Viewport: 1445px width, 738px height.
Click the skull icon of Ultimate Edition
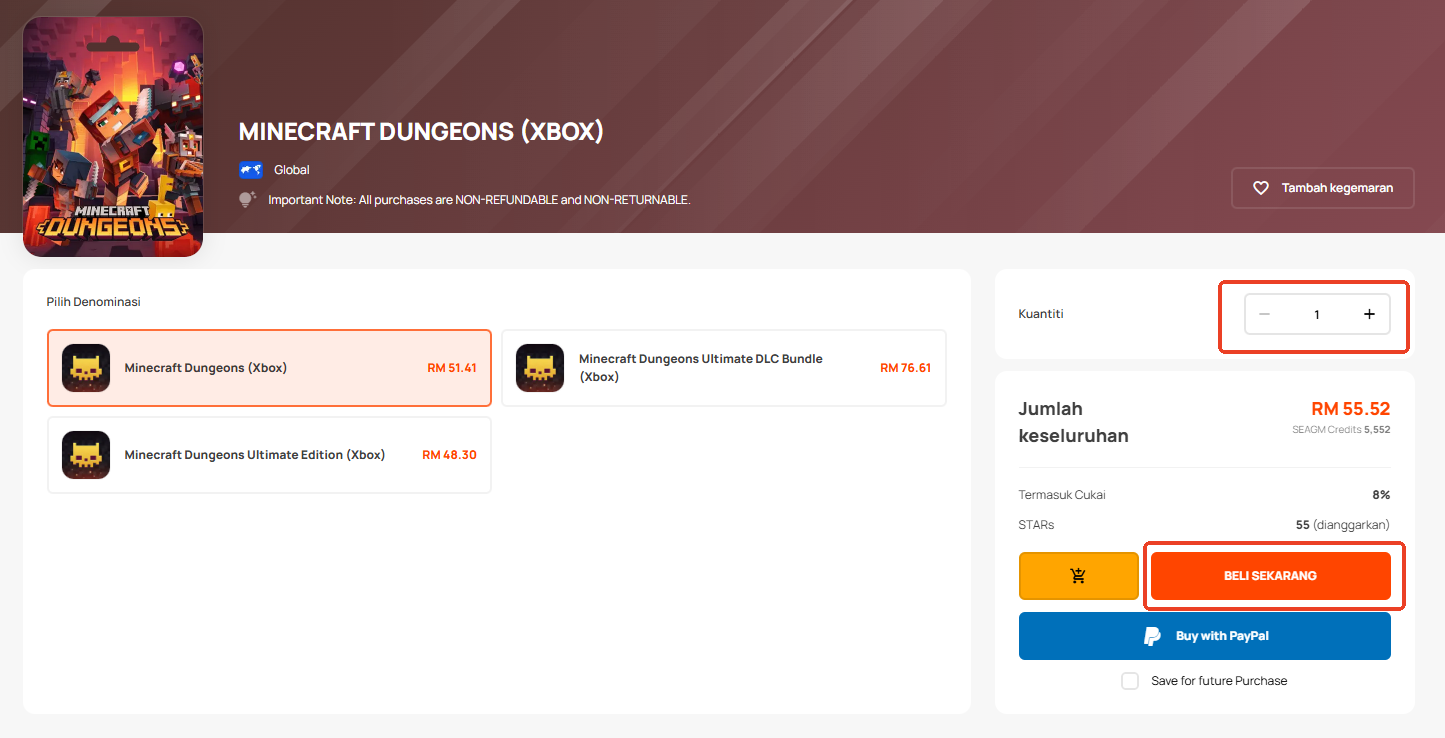point(86,455)
